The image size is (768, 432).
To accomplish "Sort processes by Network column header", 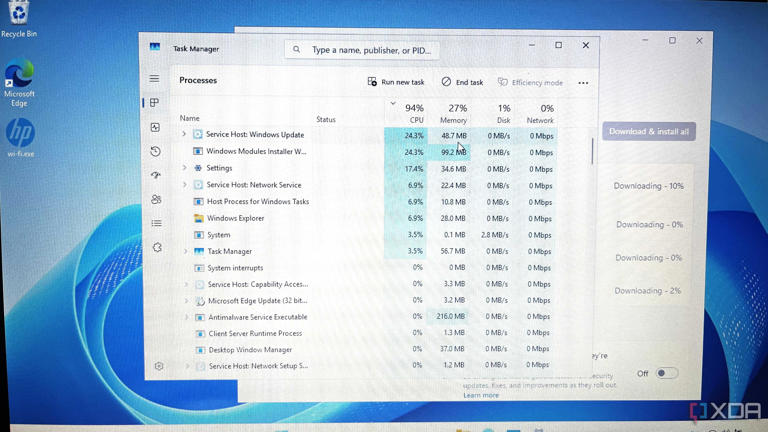I will tap(540, 114).
